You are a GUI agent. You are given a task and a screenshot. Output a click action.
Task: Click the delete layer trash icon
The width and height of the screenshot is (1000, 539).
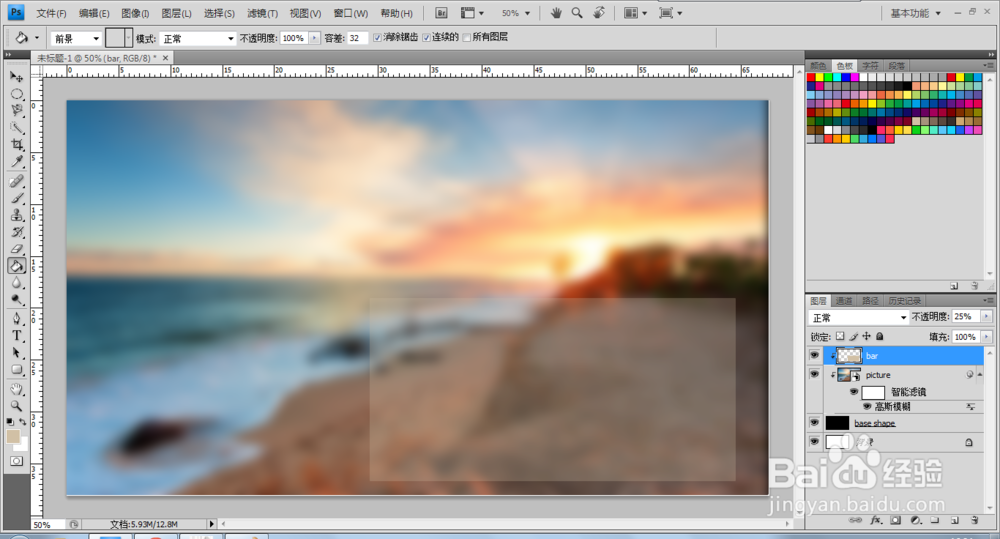pos(974,521)
